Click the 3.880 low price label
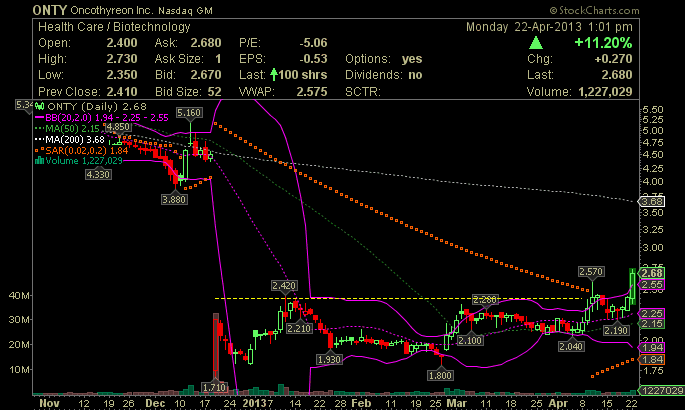This screenshot has height=410, width=685. pyautogui.click(x=174, y=200)
